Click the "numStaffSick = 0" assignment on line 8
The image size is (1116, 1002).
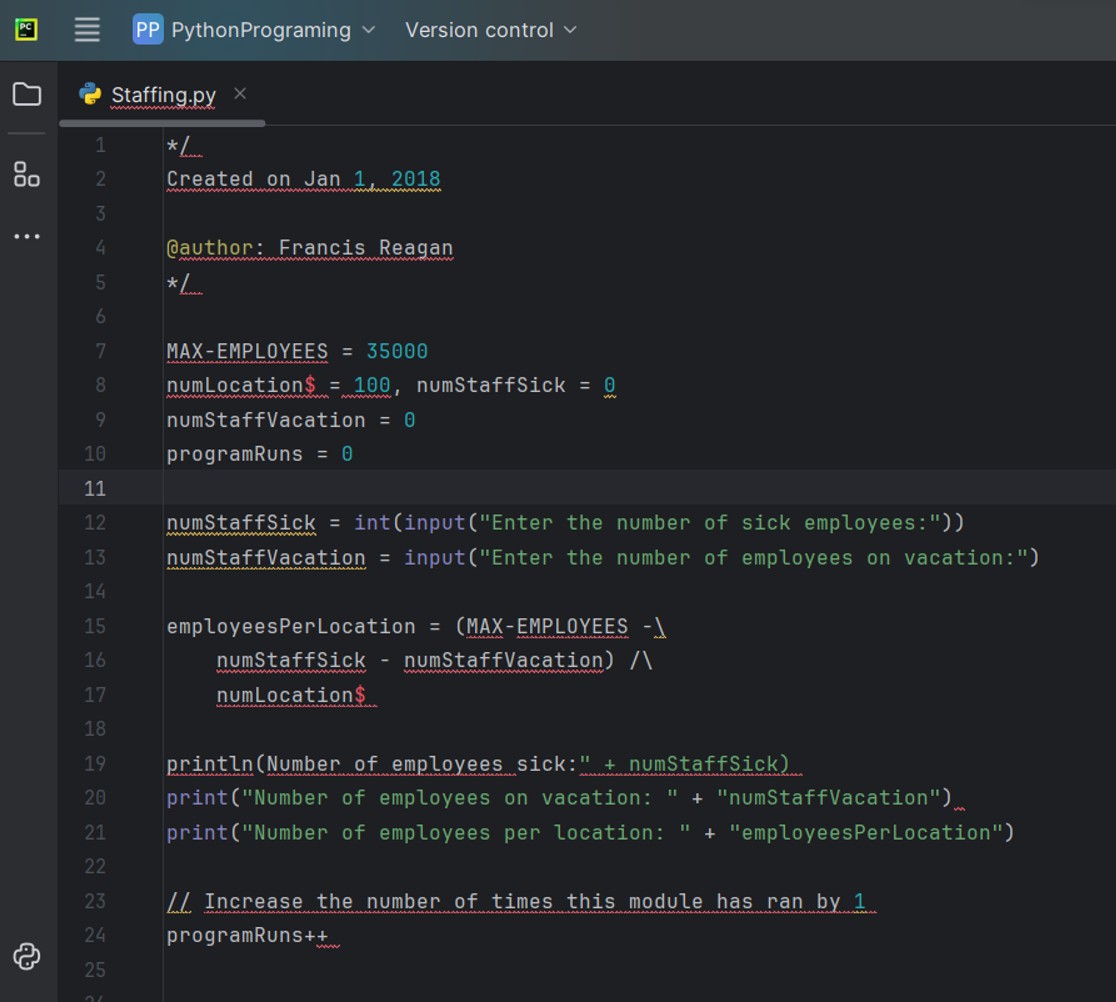515,385
